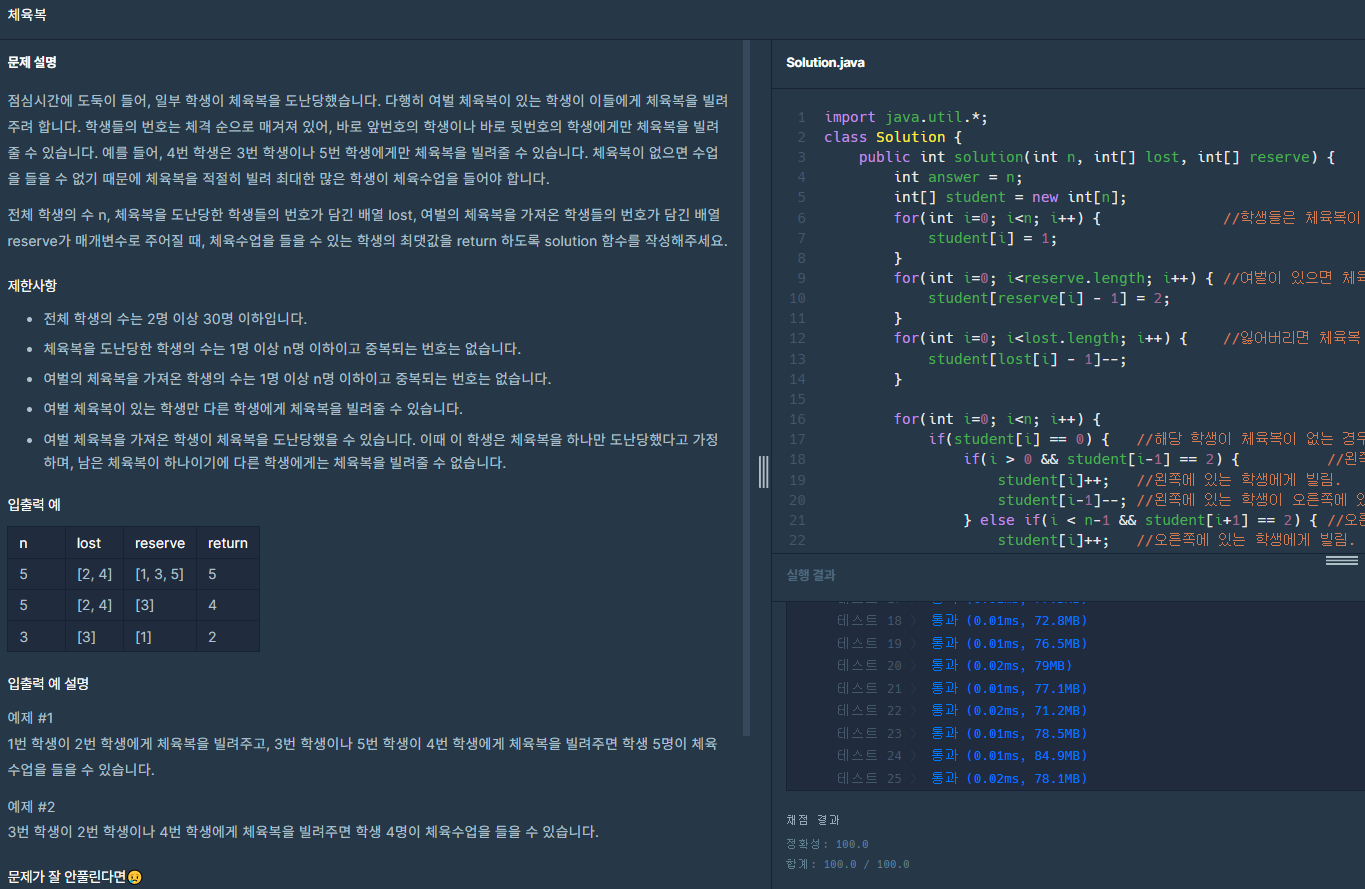Click the 제한사항 heading
The height and width of the screenshot is (889, 1365).
pyautogui.click(x=32, y=285)
